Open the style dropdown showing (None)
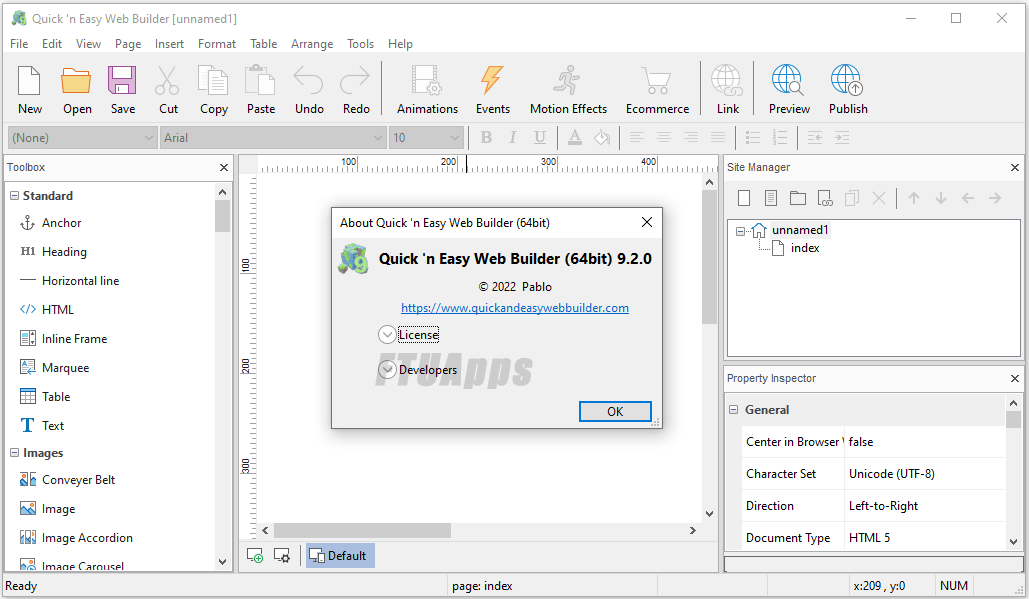This screenshot has width=1029, height=599. click(x=82, y=138)
